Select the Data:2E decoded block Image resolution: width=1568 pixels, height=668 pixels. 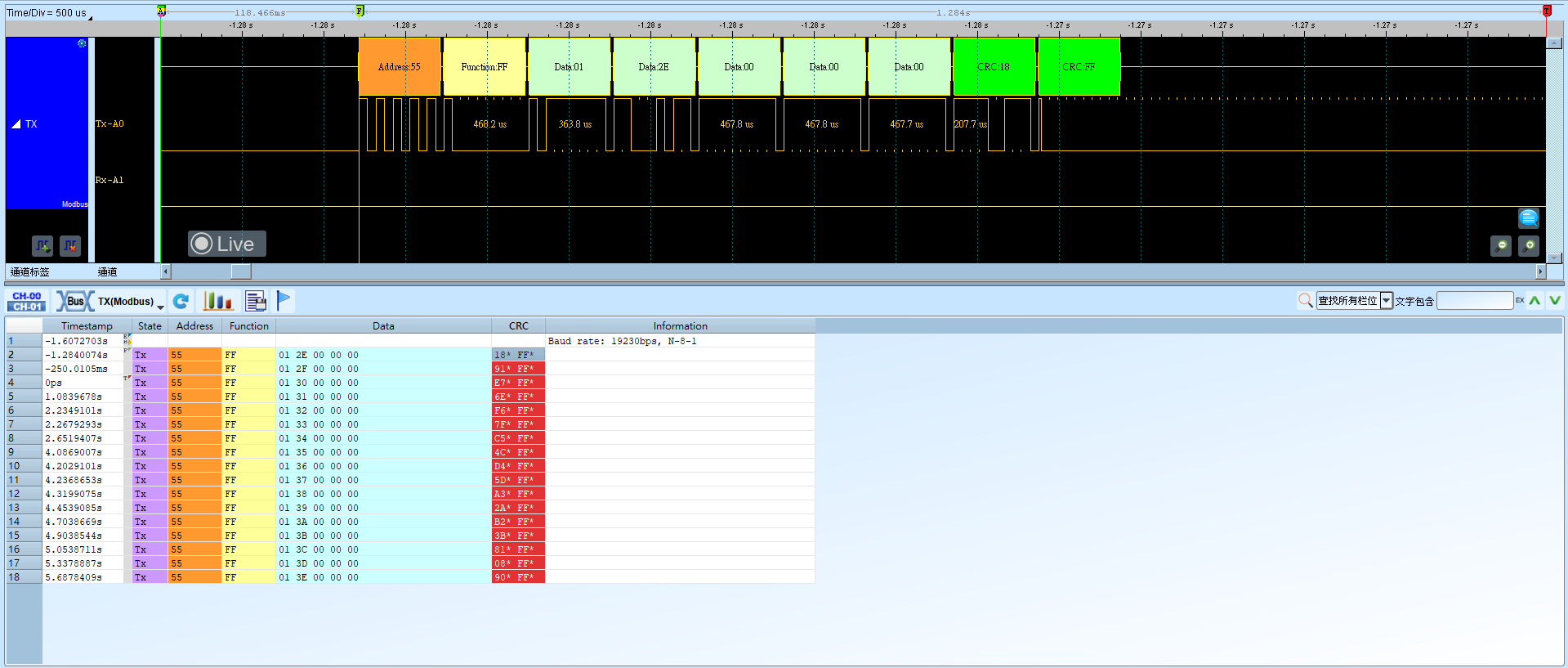[654, 67]
